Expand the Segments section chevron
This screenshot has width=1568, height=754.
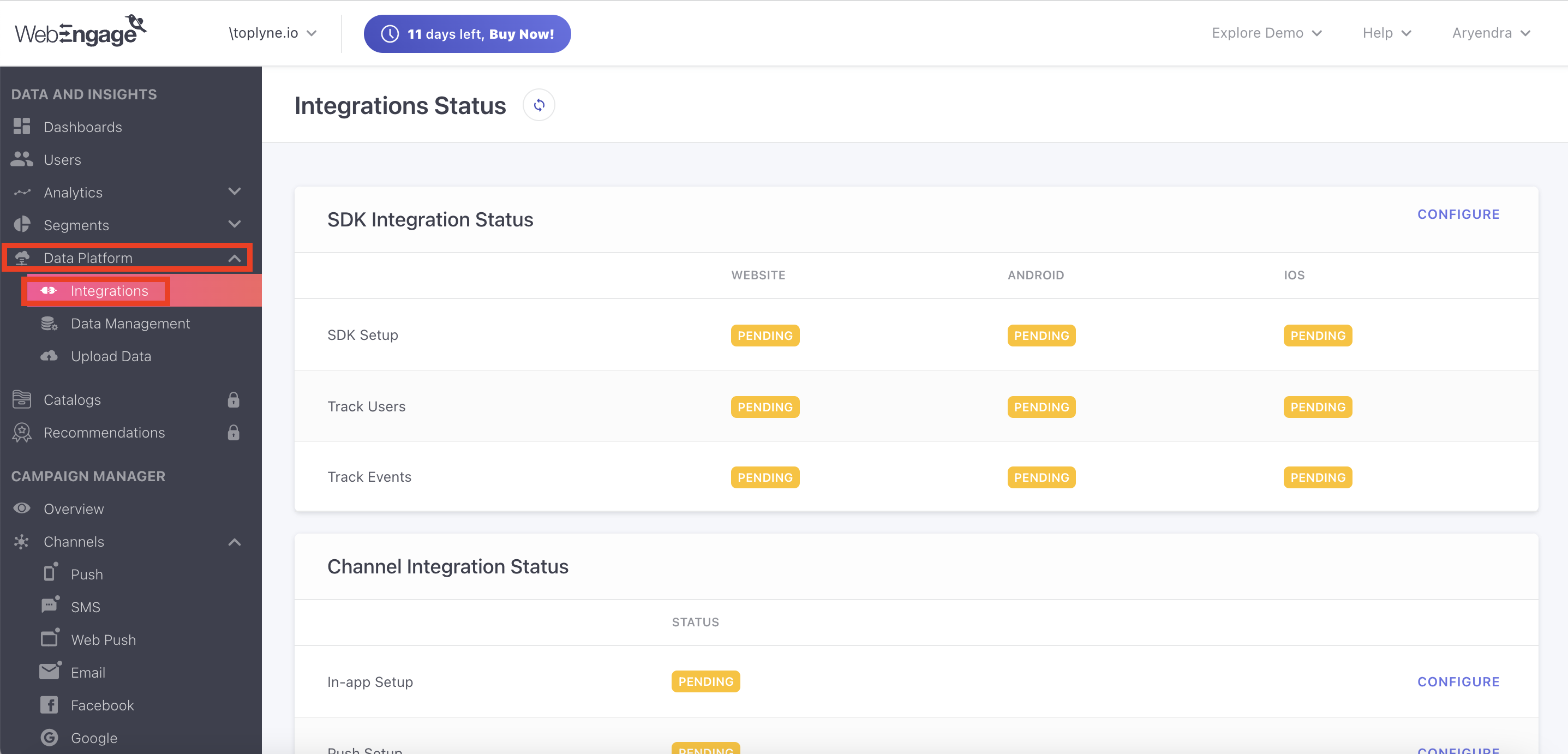235,225
